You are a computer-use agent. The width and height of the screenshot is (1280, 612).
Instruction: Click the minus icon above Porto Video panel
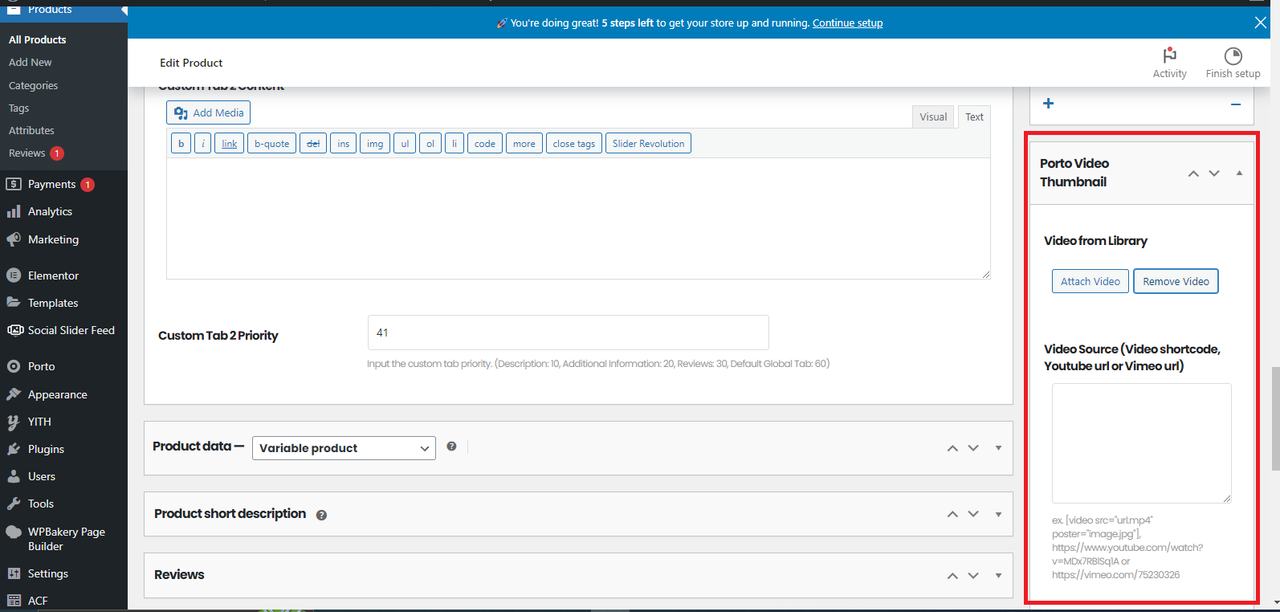pos(1235,104)
